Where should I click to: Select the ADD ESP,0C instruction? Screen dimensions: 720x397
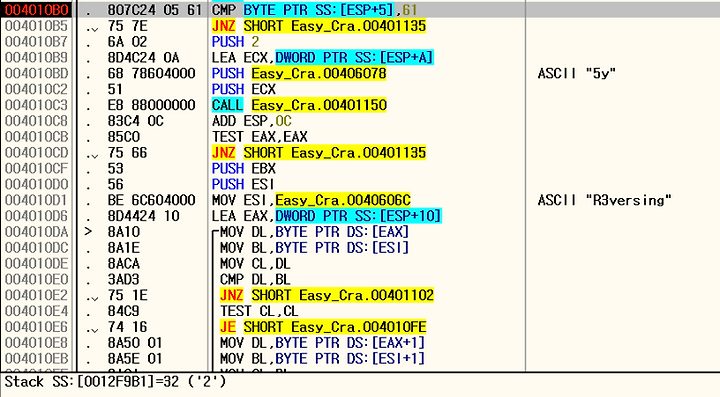[x=251, y=121]
